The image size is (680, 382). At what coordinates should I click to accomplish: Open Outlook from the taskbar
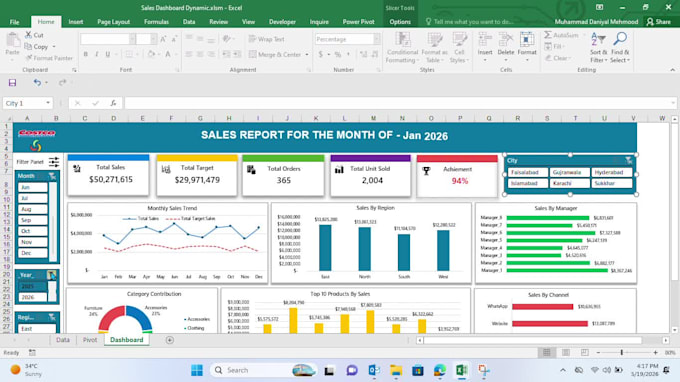[374, 370]
